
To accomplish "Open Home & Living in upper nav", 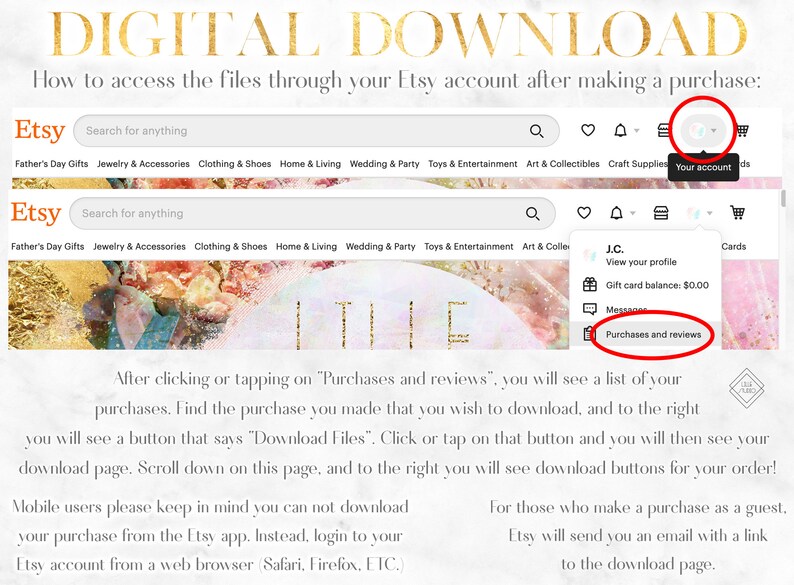I will click(310, 164).
